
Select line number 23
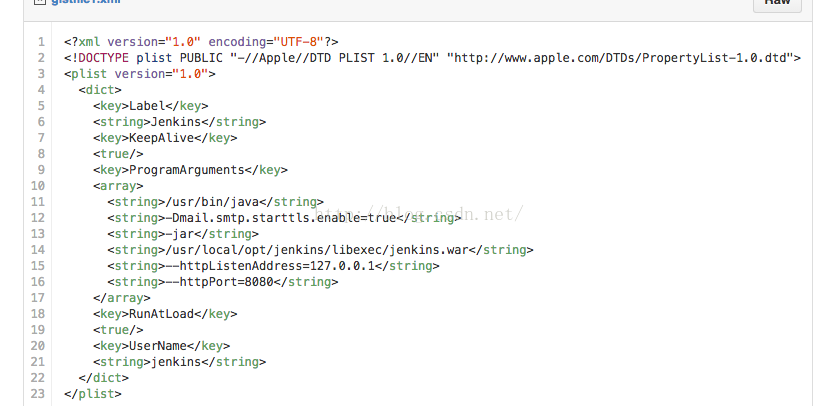[x=38, y=393]
